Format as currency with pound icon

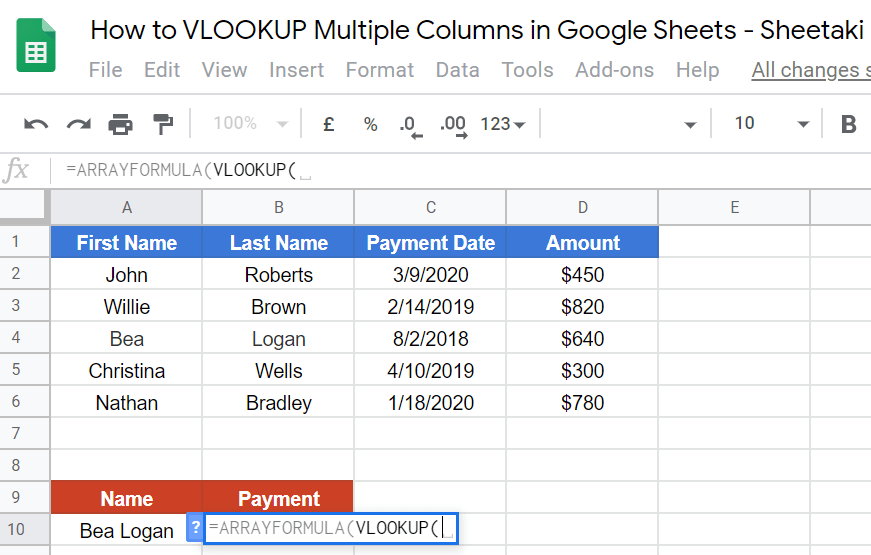[x=329, y=124]
